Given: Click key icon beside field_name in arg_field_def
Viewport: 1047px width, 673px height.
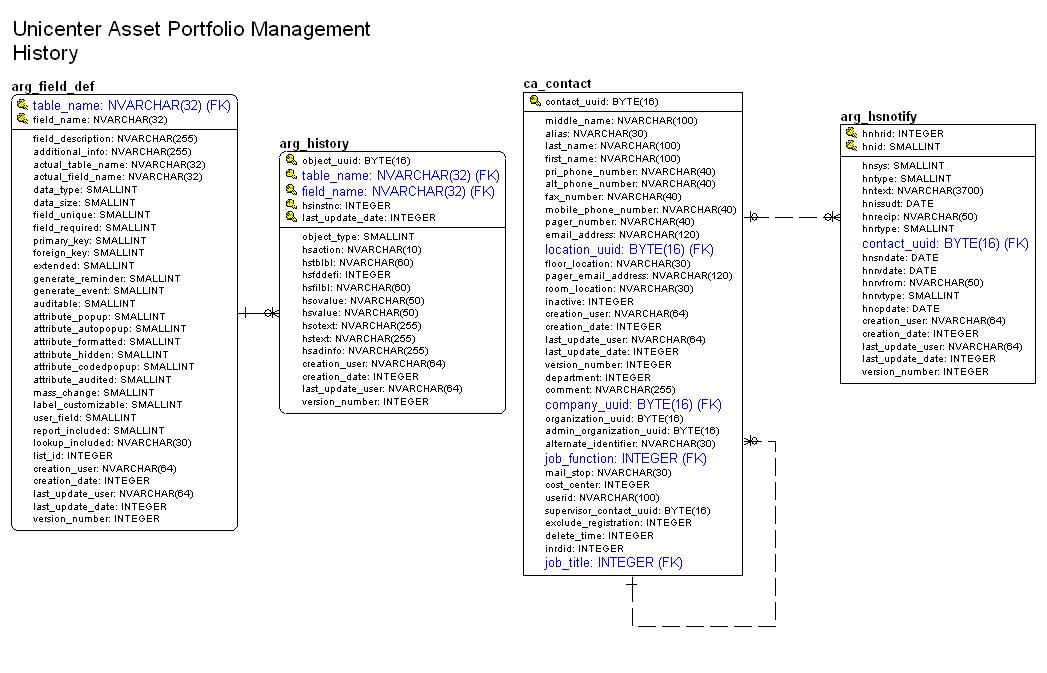Looking at the screenshot, I should (22, 119).
